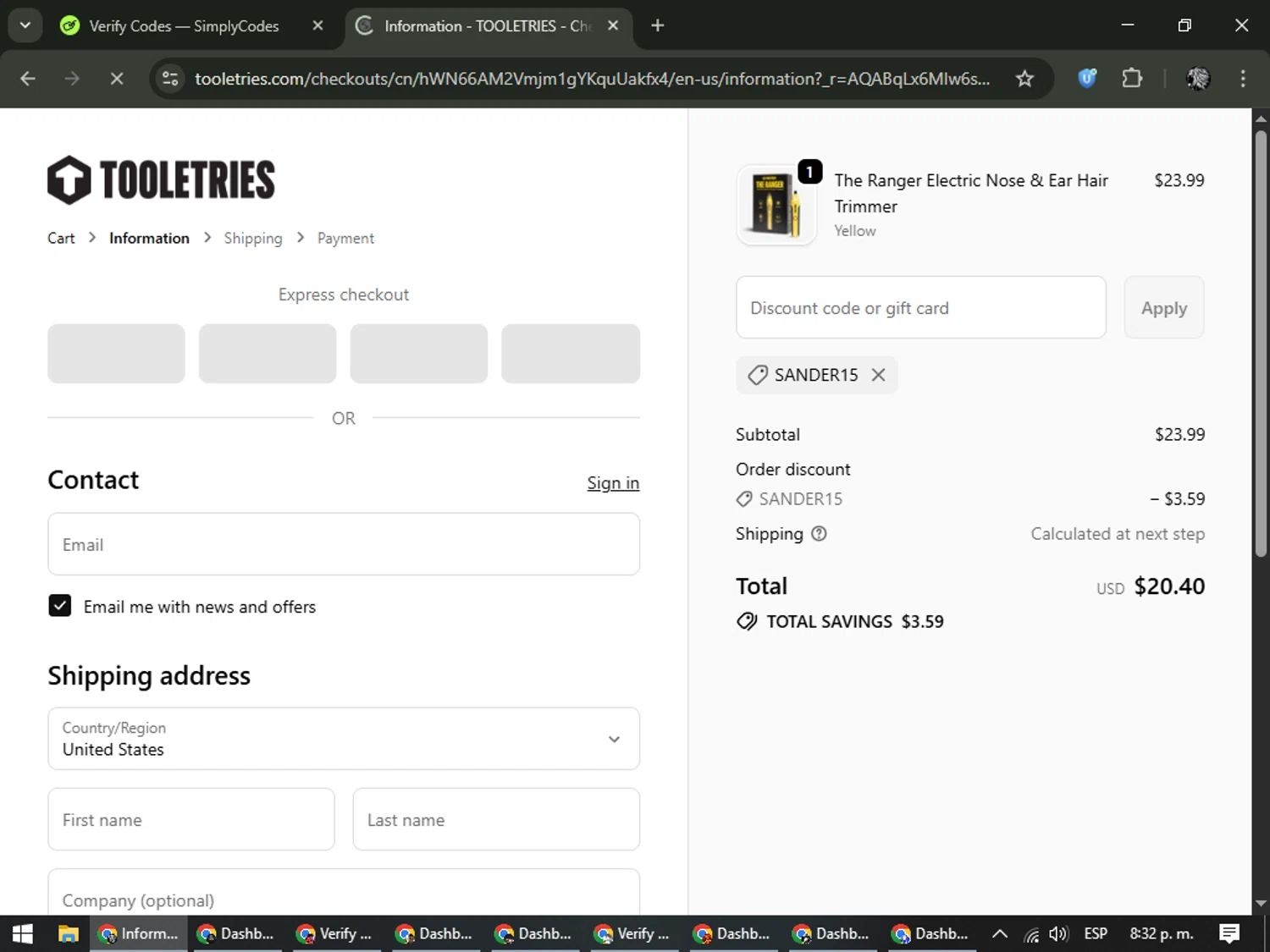Focus the First name field
This screenshot has width=1270, height=952.
191,819
